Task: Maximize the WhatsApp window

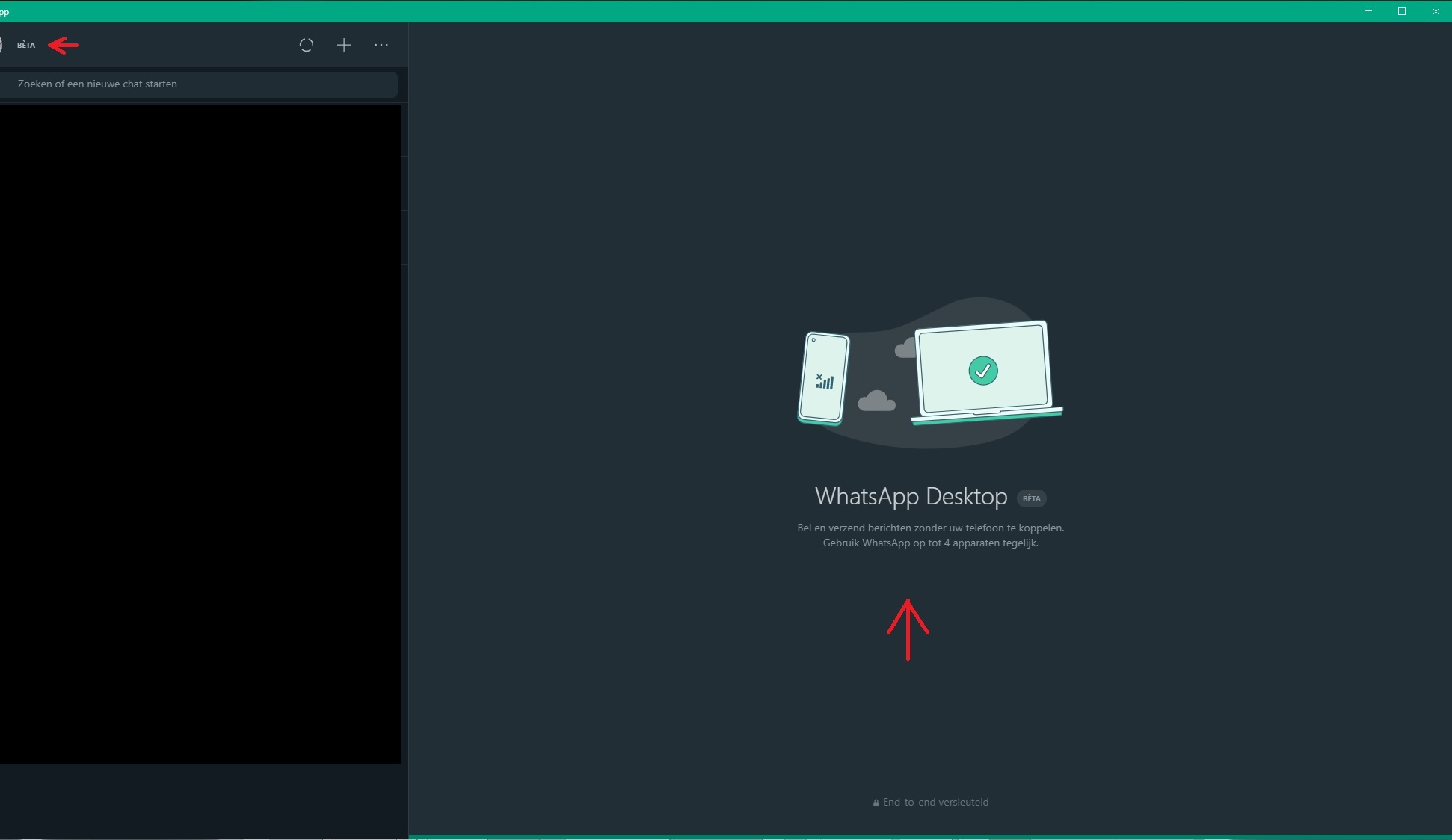Action: click(1402, 11)
